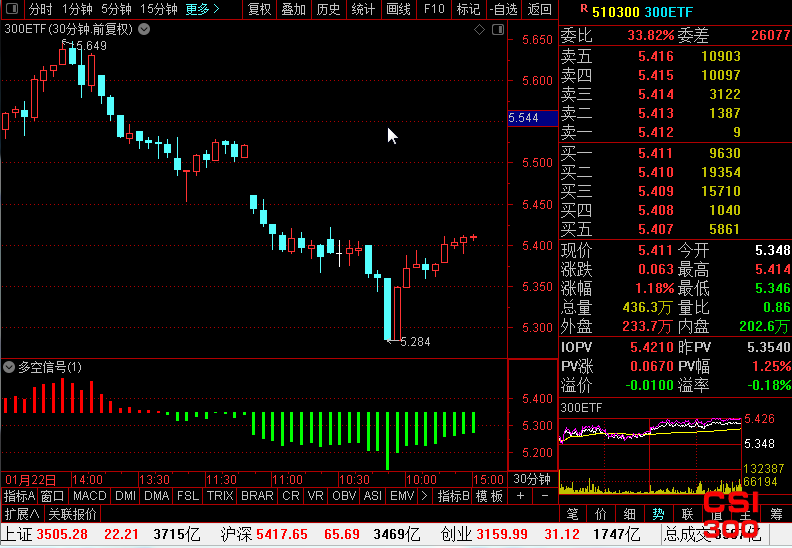Select the EMV indicator
Screen dimensions: 792x548
[402, 496]
